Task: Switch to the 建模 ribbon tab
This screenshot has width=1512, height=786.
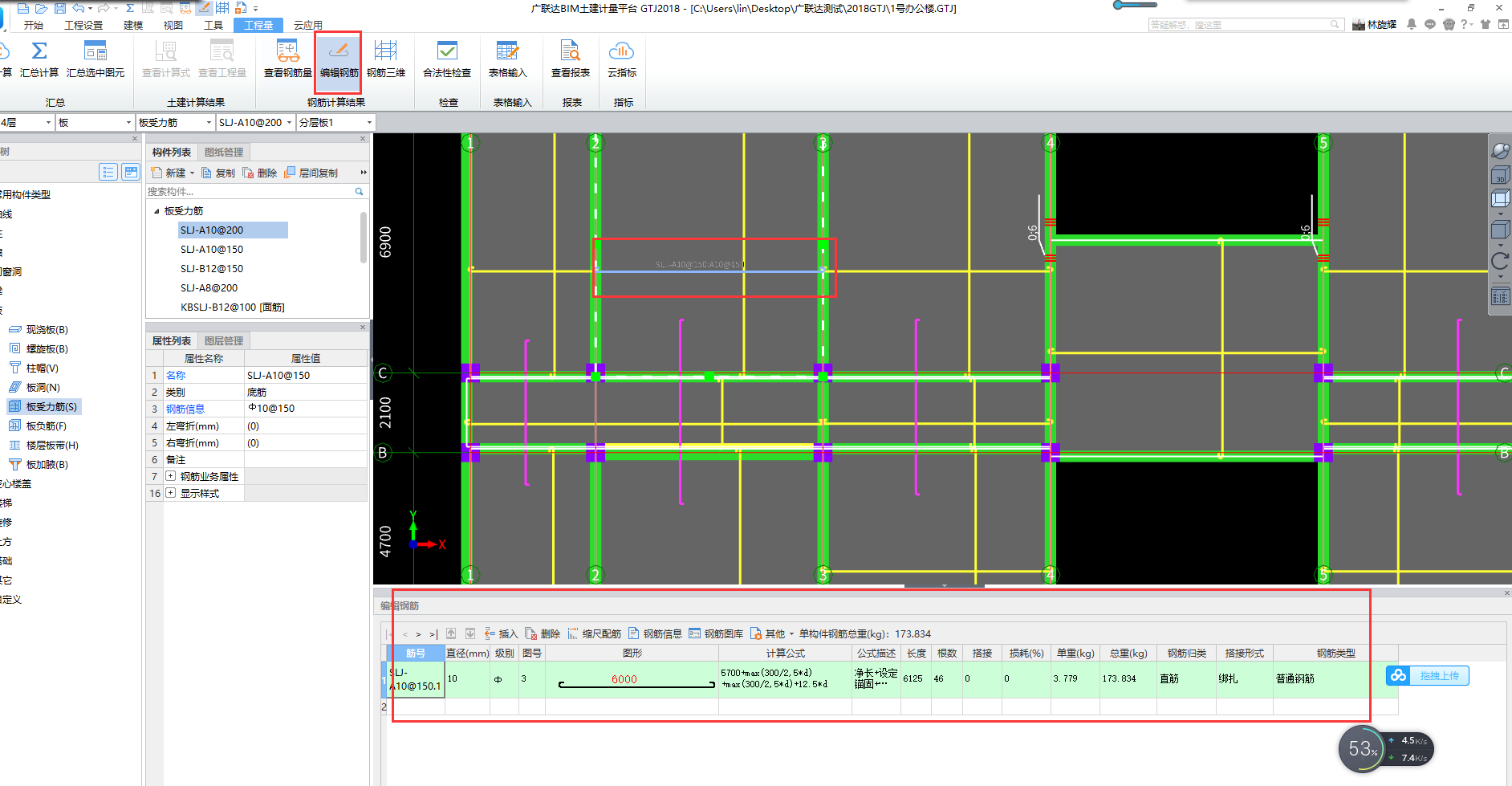Action: [x=133, y=25]
